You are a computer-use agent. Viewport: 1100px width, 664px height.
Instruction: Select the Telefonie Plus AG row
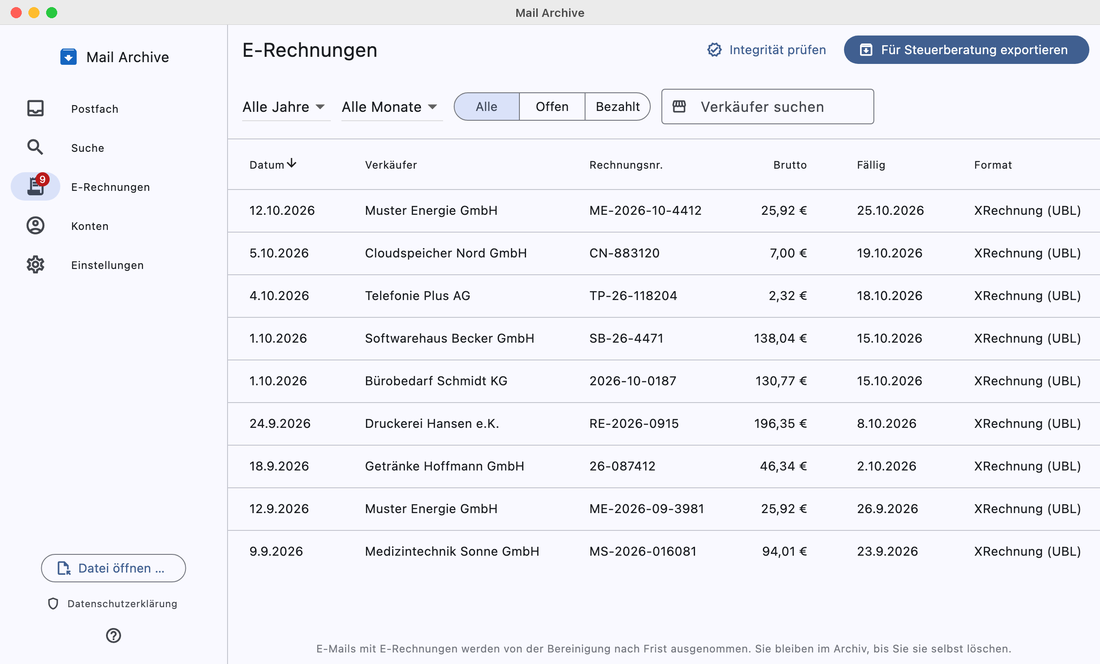pos(664,296)
